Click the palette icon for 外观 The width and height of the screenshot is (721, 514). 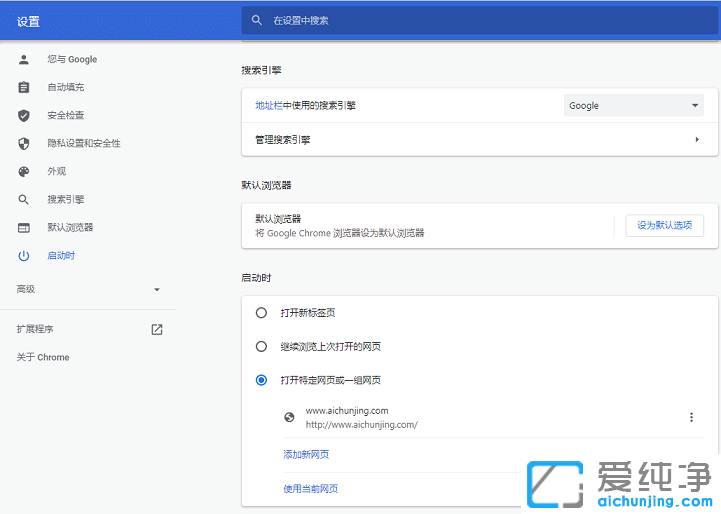(24, 171)
